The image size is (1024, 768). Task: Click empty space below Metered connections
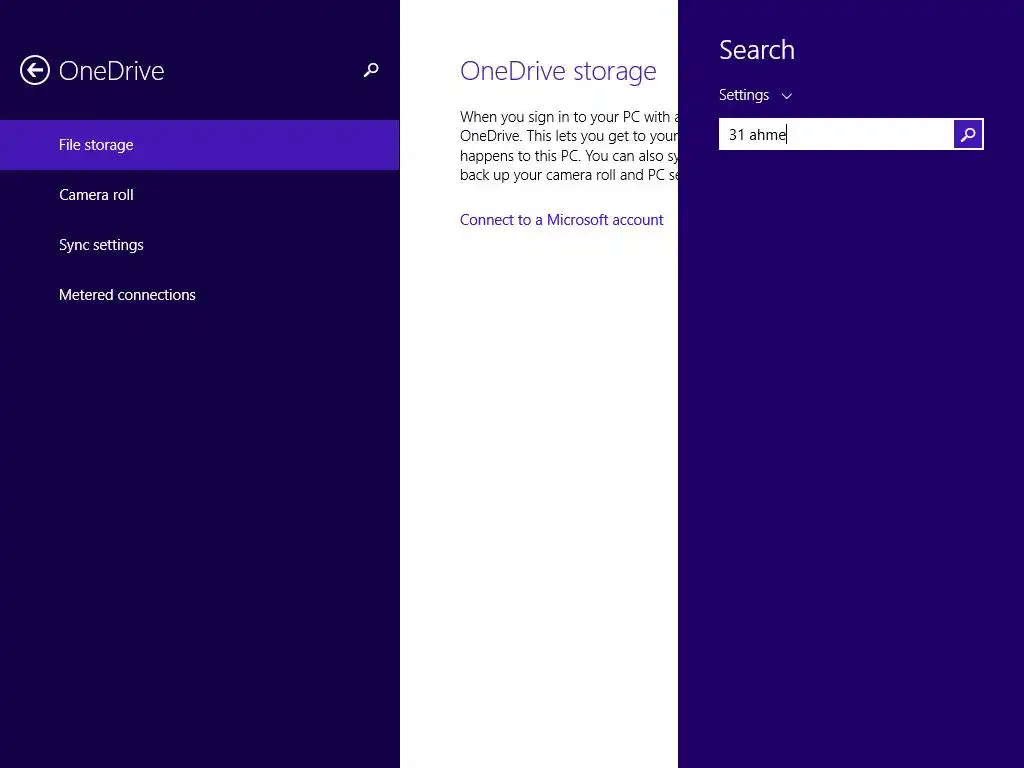click(x=200, y=500)
